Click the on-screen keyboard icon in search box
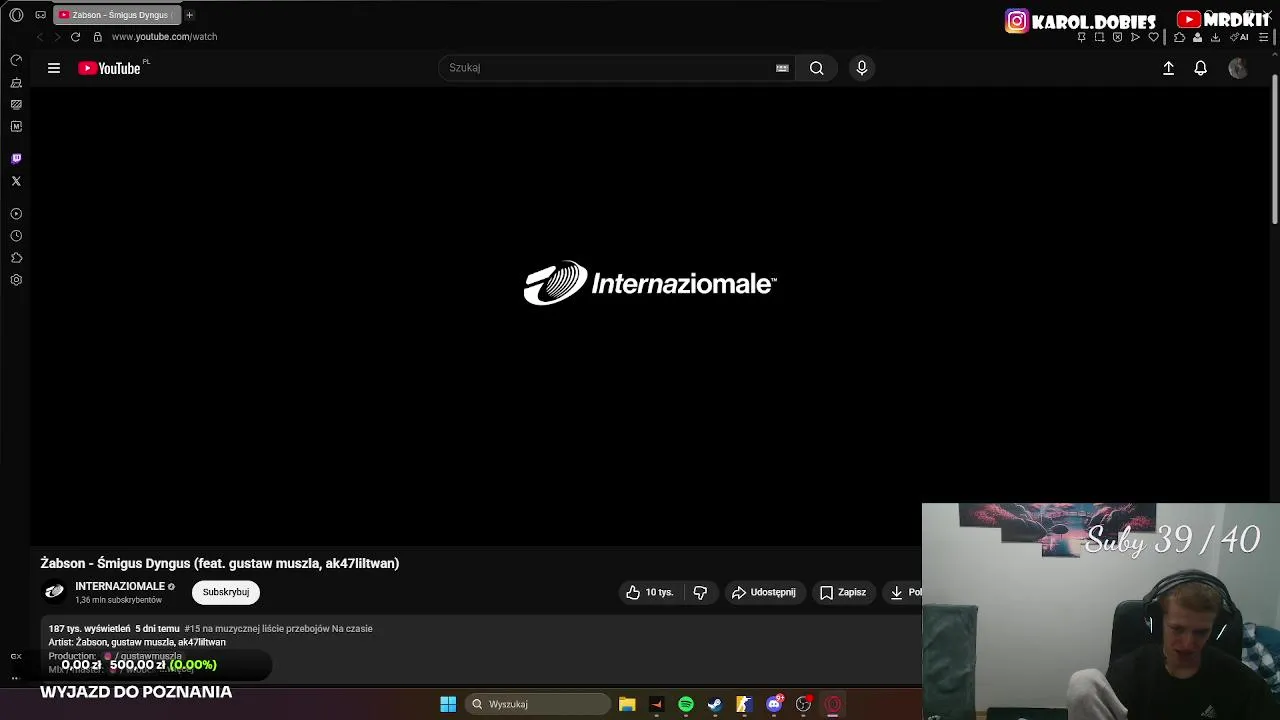 point(782,68)
